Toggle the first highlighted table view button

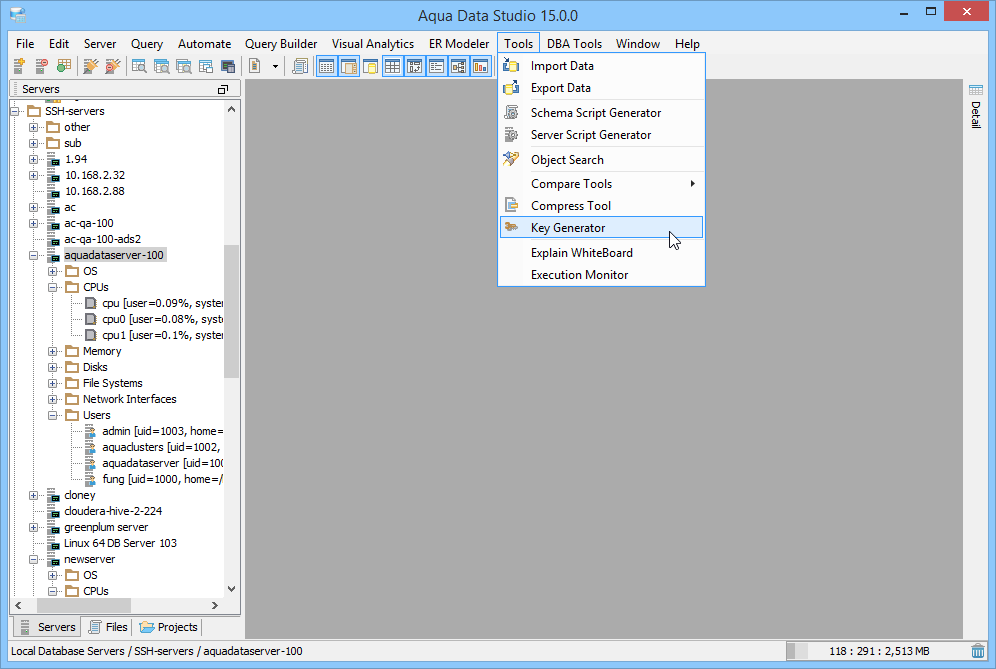(x=326, y=65)
